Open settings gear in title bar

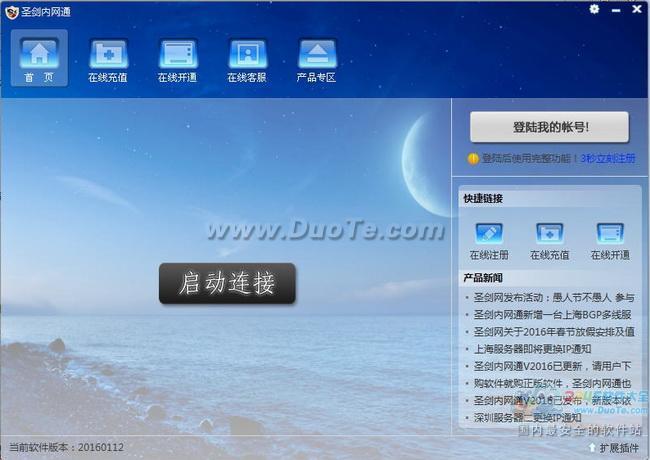[594, 9]
